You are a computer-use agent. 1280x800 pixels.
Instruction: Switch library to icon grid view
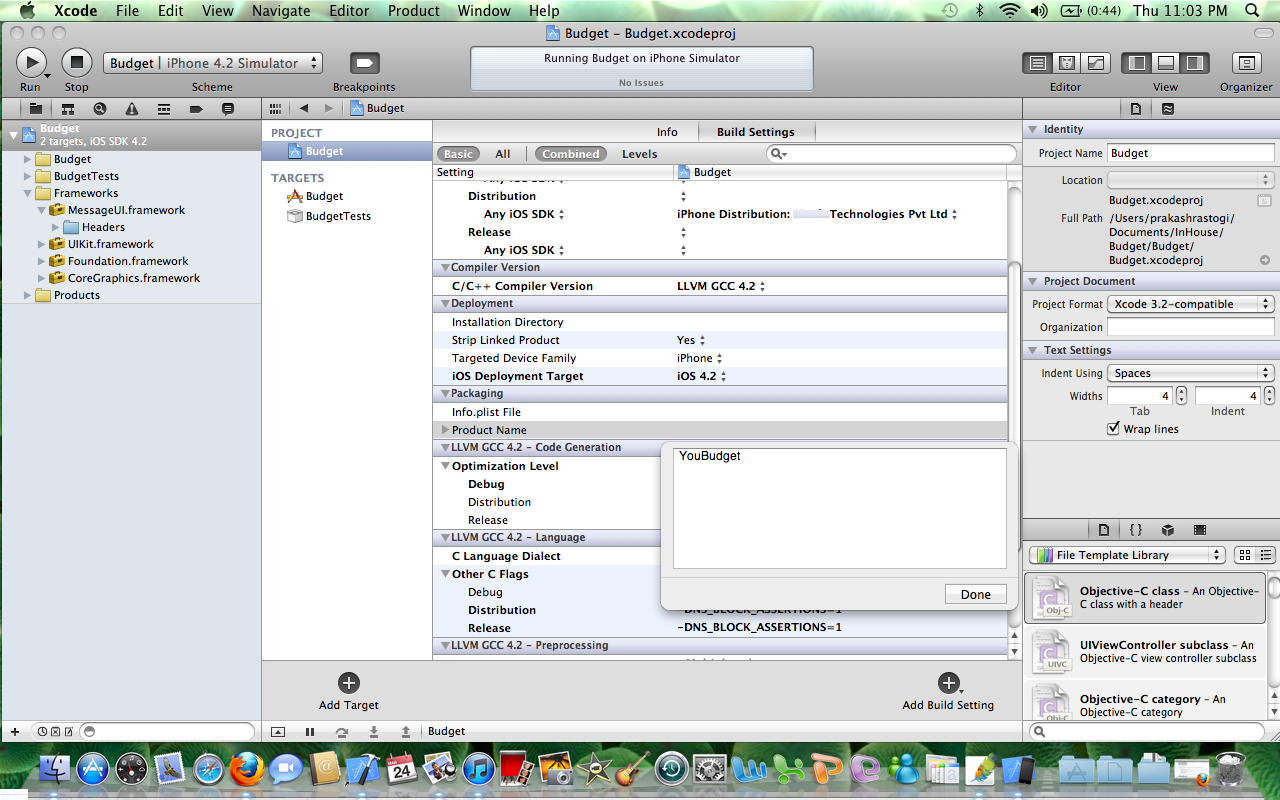coord(1245,555)
